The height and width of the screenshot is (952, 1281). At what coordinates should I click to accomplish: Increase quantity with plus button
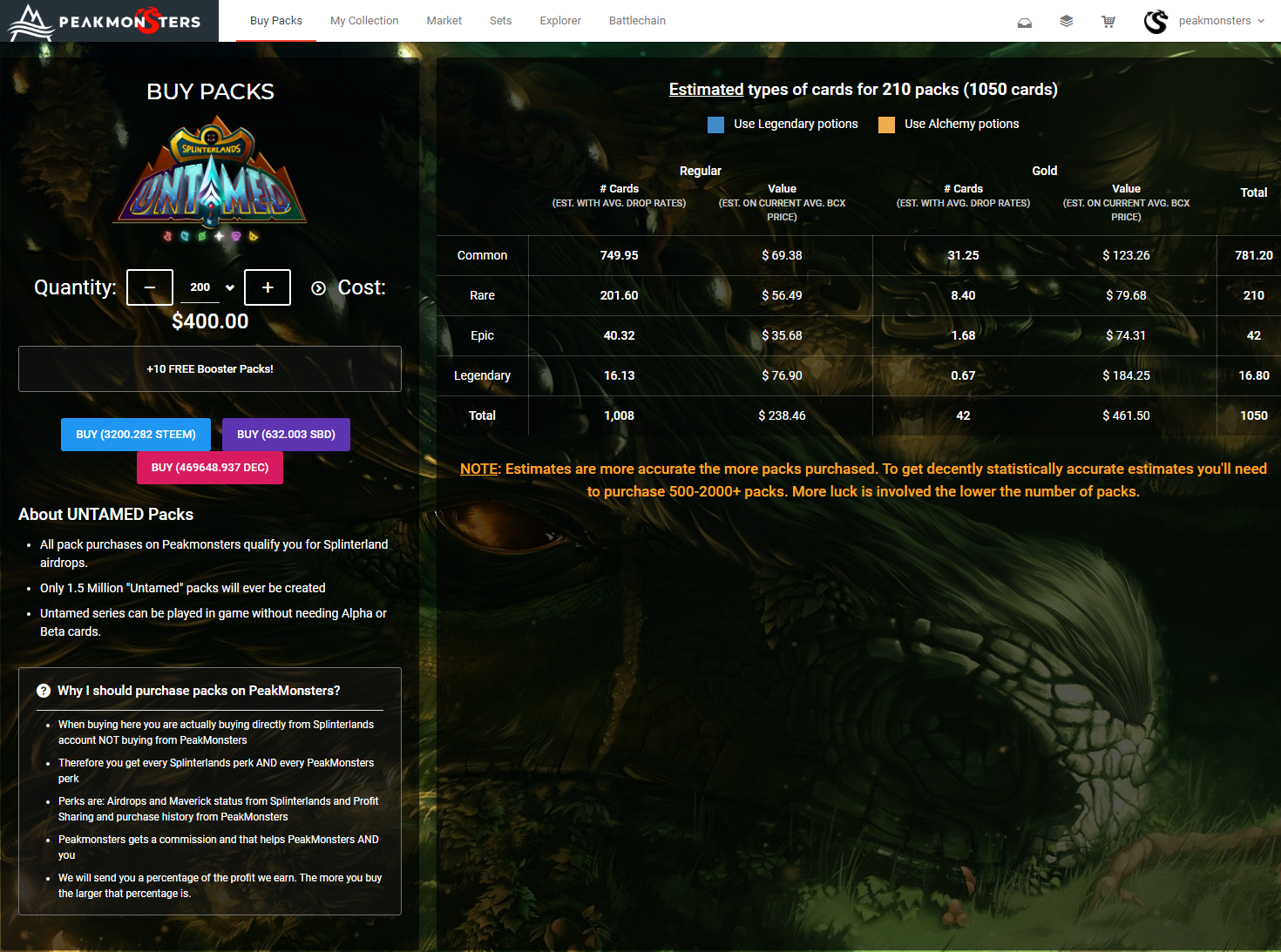pos(268,287)
